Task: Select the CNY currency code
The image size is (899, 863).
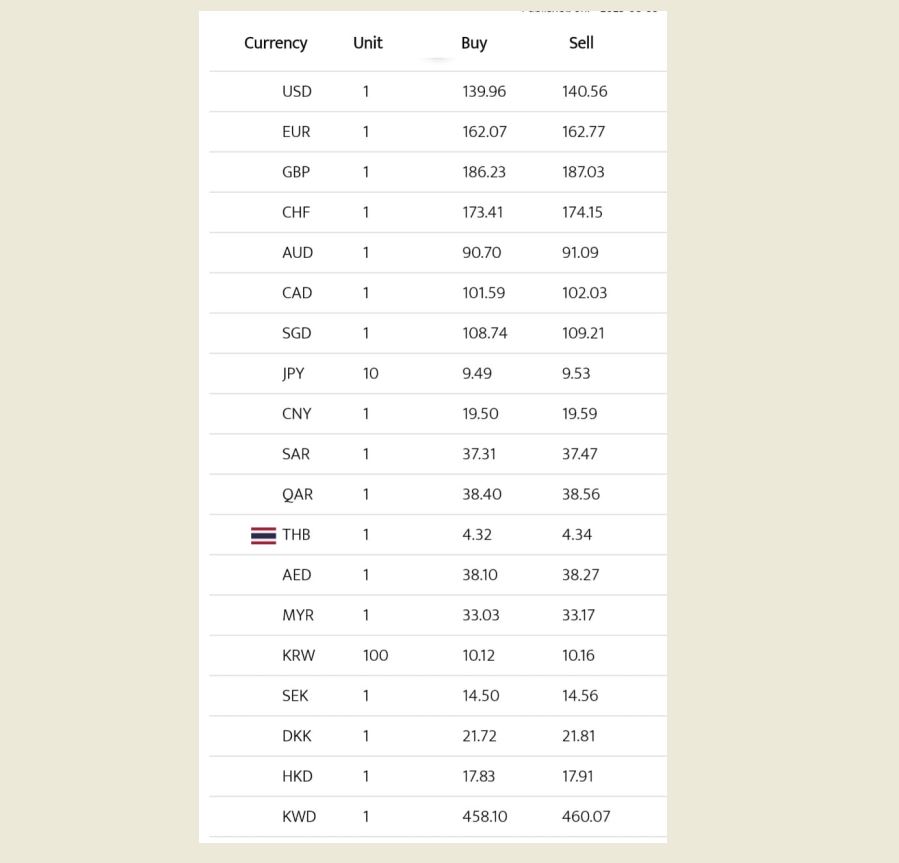Action: pos(297,414)
